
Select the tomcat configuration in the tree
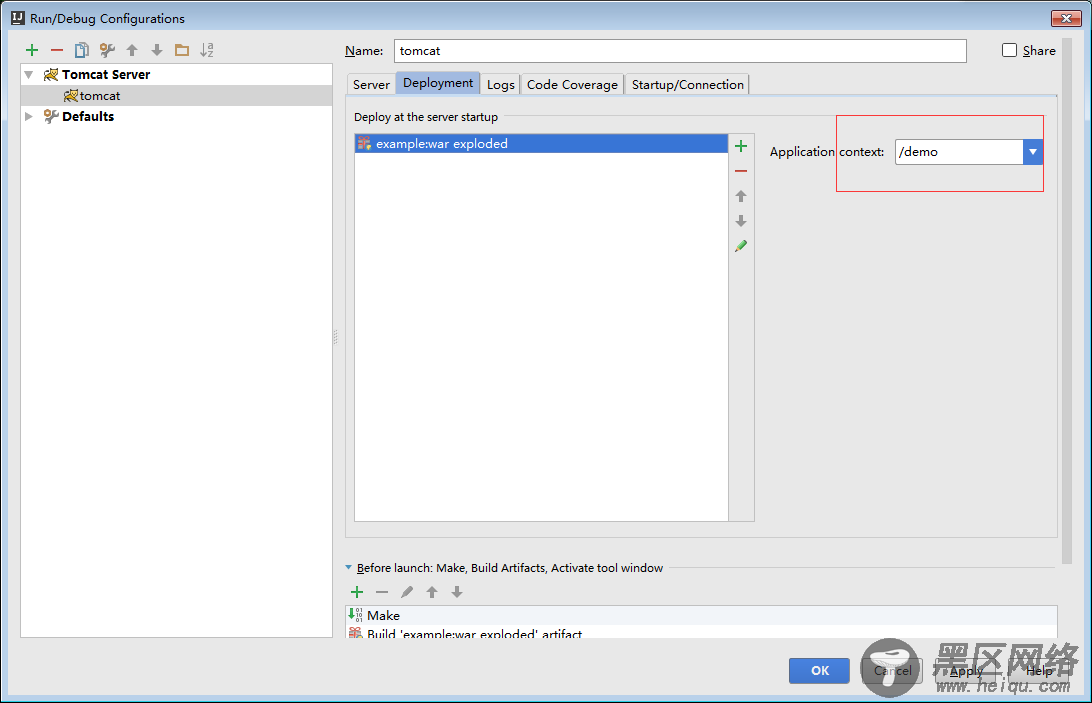pyautogui.click(x=177, y=95)
